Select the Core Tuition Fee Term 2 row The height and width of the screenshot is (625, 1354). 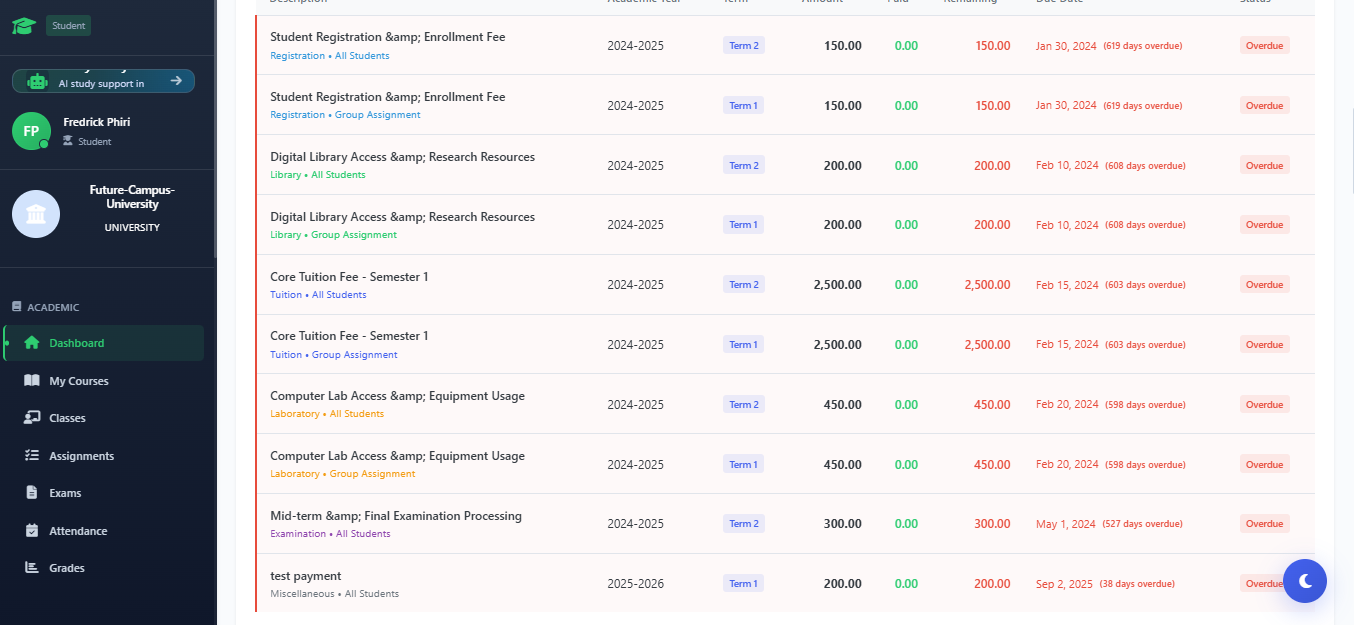pyautogui.click(x=500, y=285)
